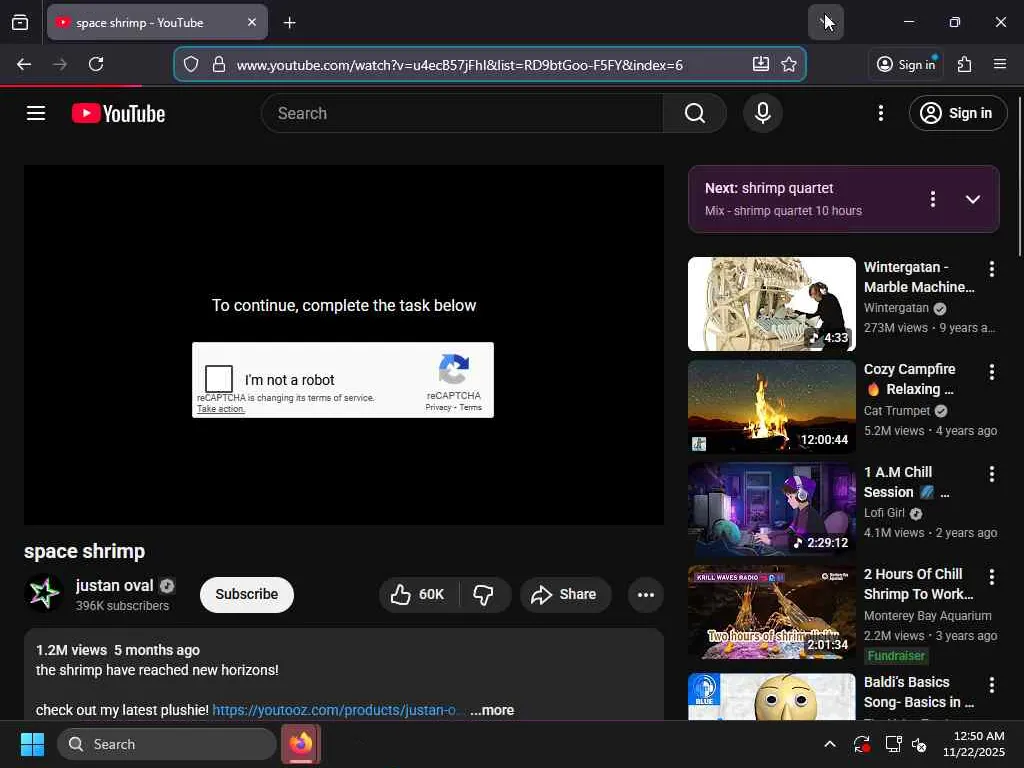The image size is (1024, 768).
Task: Open options menu for Cozy Campfire video
Action: click(991, 372)
